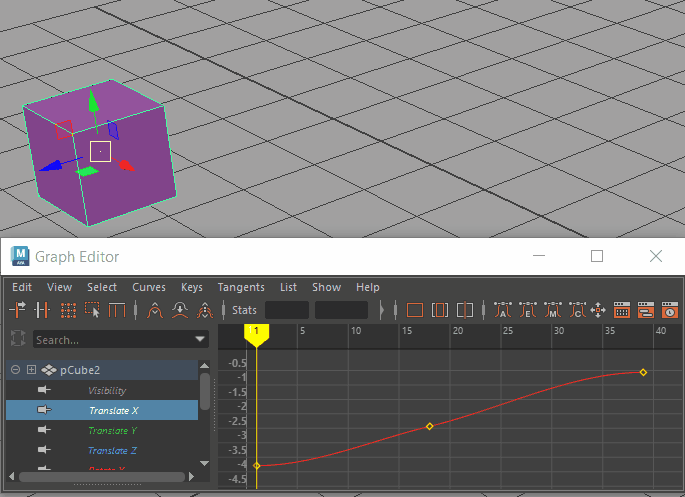
Task: Collapse toolbar group using handle after Retime tool
Action: pyautogui.click(x=135, y=310)
